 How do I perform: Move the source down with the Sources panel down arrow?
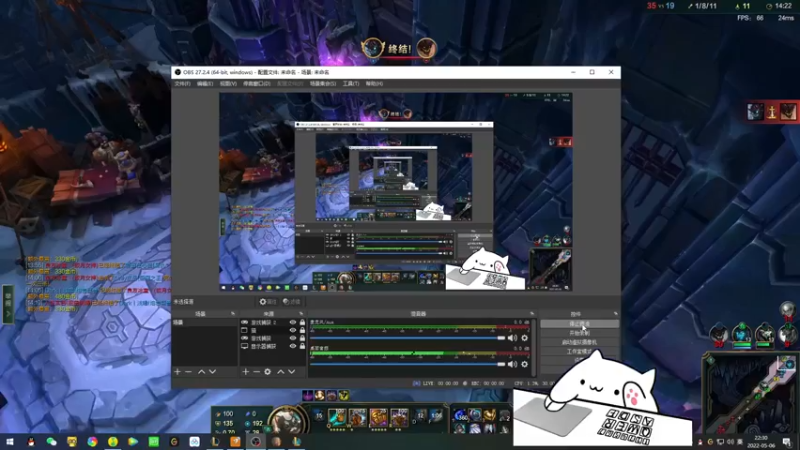291,372
